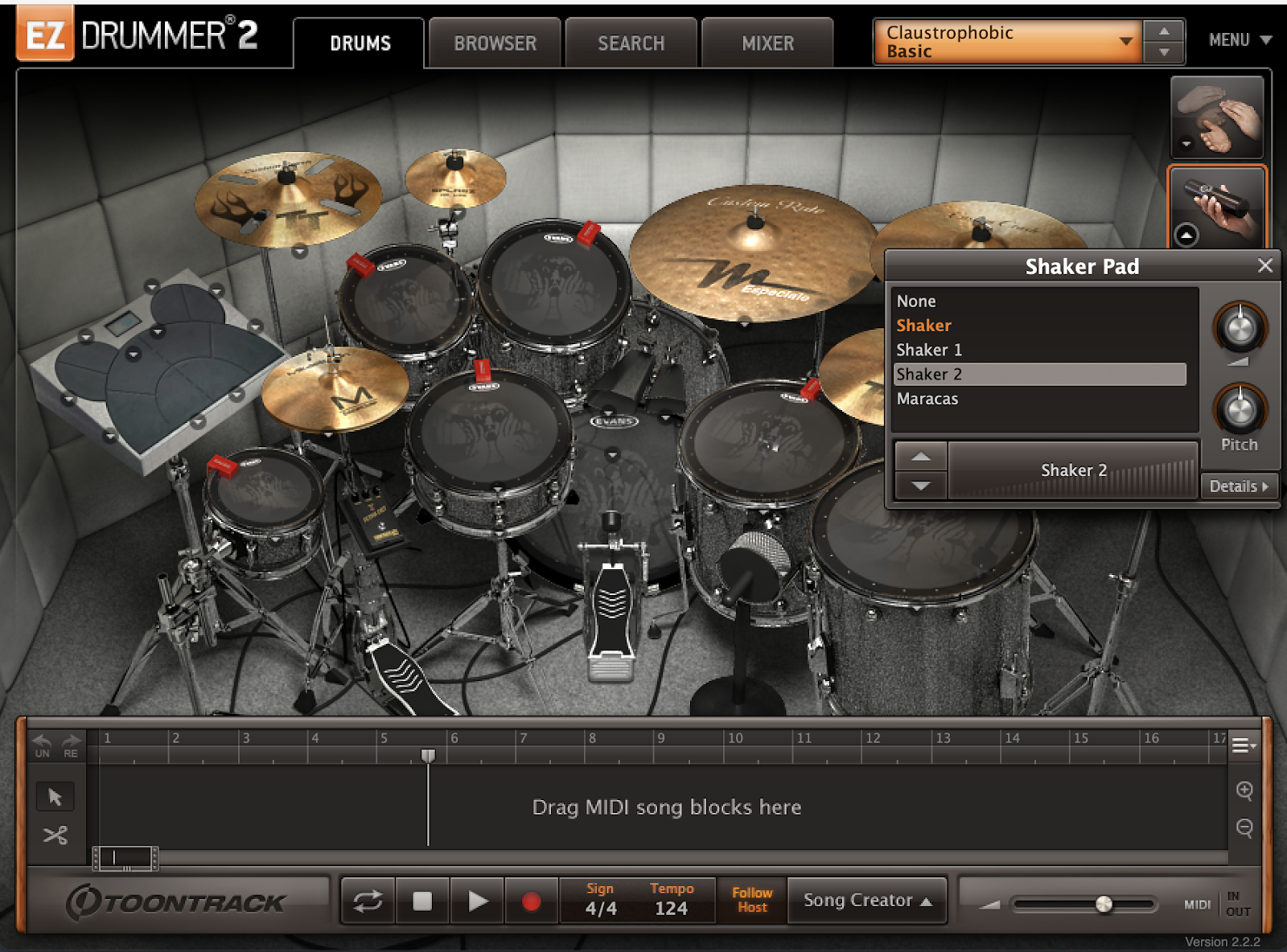Viewport: 1287px width, 952px height.
Task: Click the song track overview scroll handle
Action: (x=125, y=859)
